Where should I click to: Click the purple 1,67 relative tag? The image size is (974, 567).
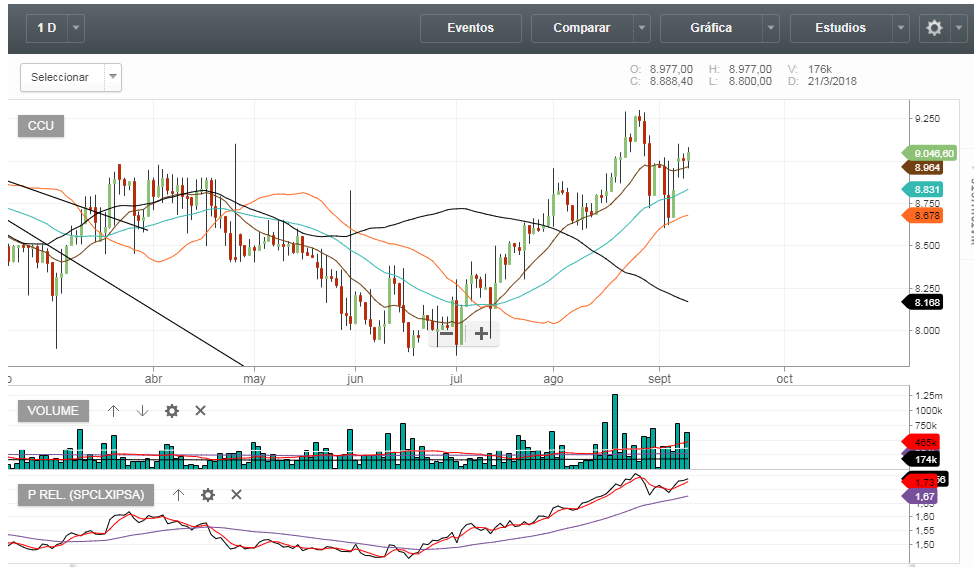(920, 497)
